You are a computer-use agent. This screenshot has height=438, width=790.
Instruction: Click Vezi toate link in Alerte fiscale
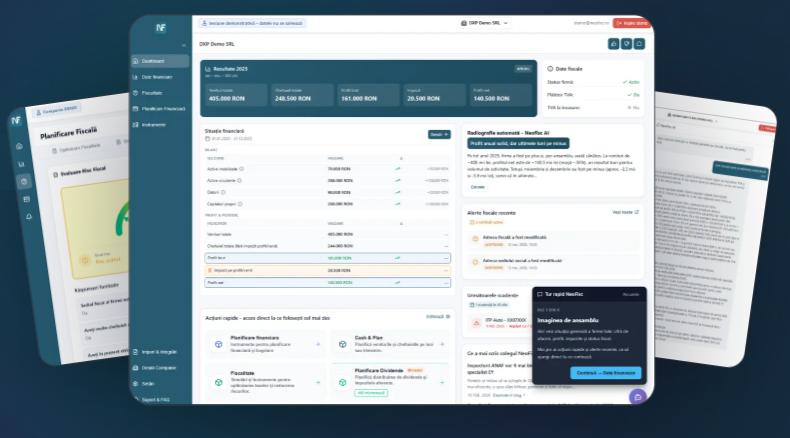click(625, 212)
